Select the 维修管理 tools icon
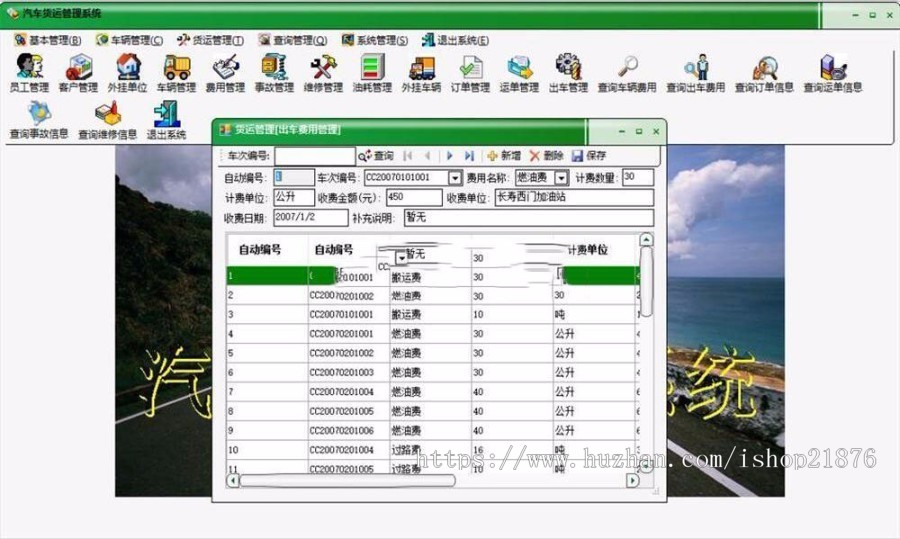Viewport: 900px width, 539px height. click(323, 67)
